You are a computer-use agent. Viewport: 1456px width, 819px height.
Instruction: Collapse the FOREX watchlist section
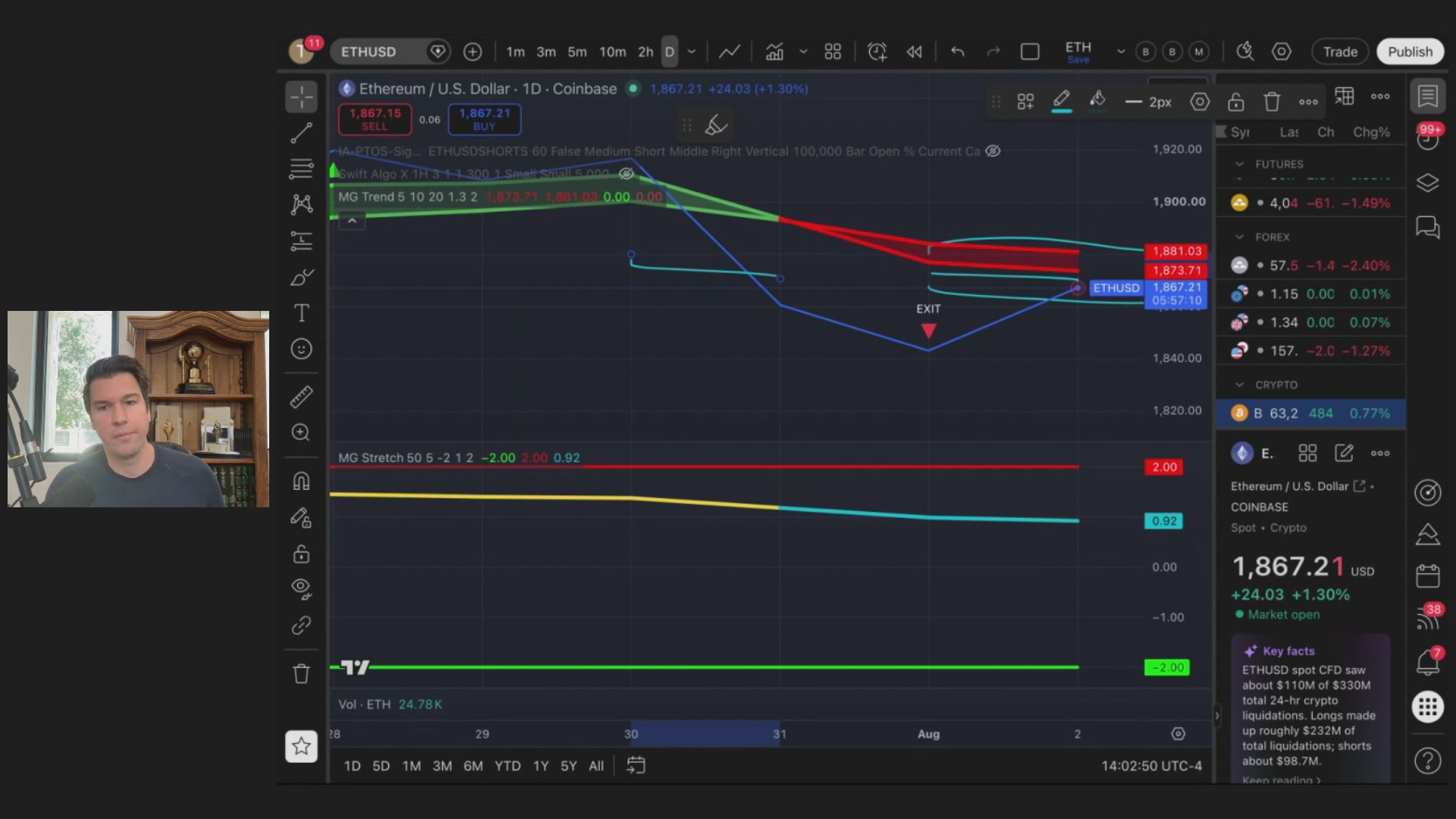click(x=1239, y=237)
